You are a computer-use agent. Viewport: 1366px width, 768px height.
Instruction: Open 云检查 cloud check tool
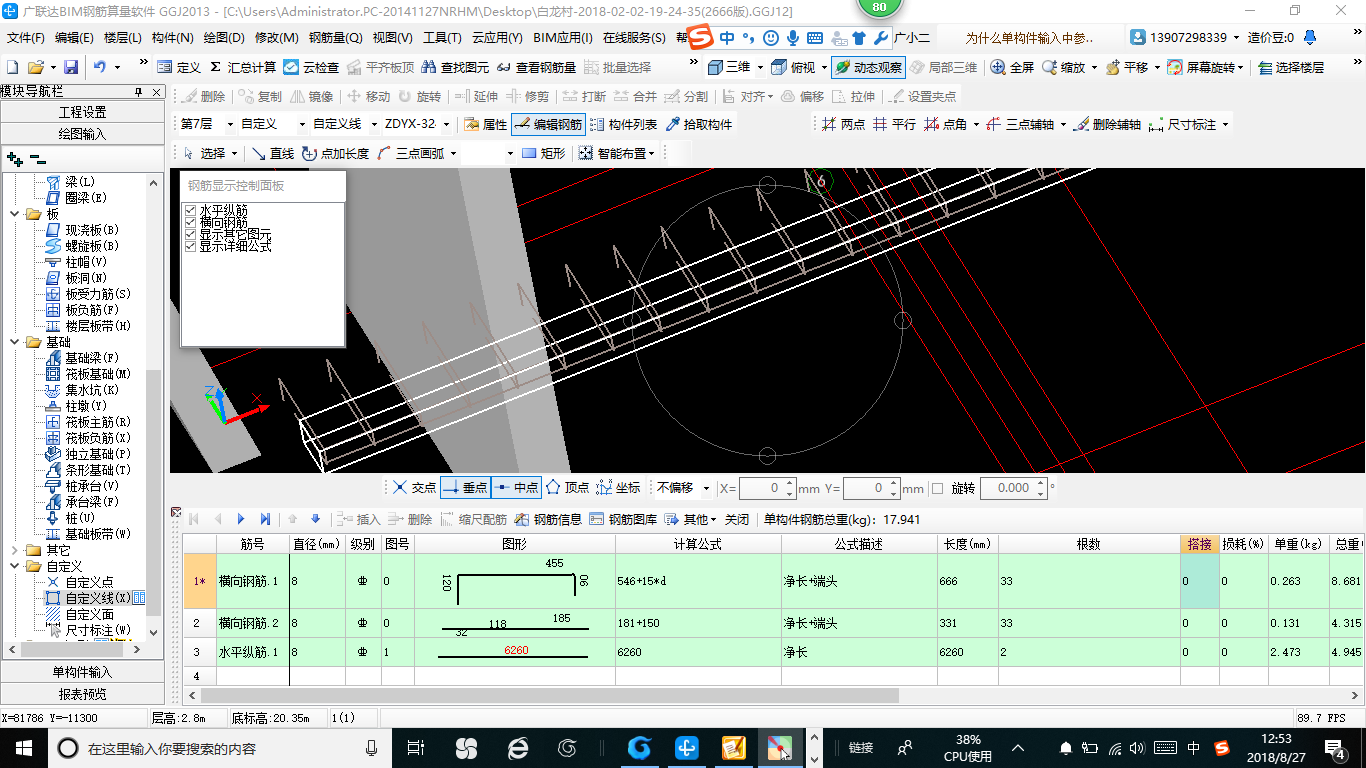pyautogui.click(x=311, y=67)
